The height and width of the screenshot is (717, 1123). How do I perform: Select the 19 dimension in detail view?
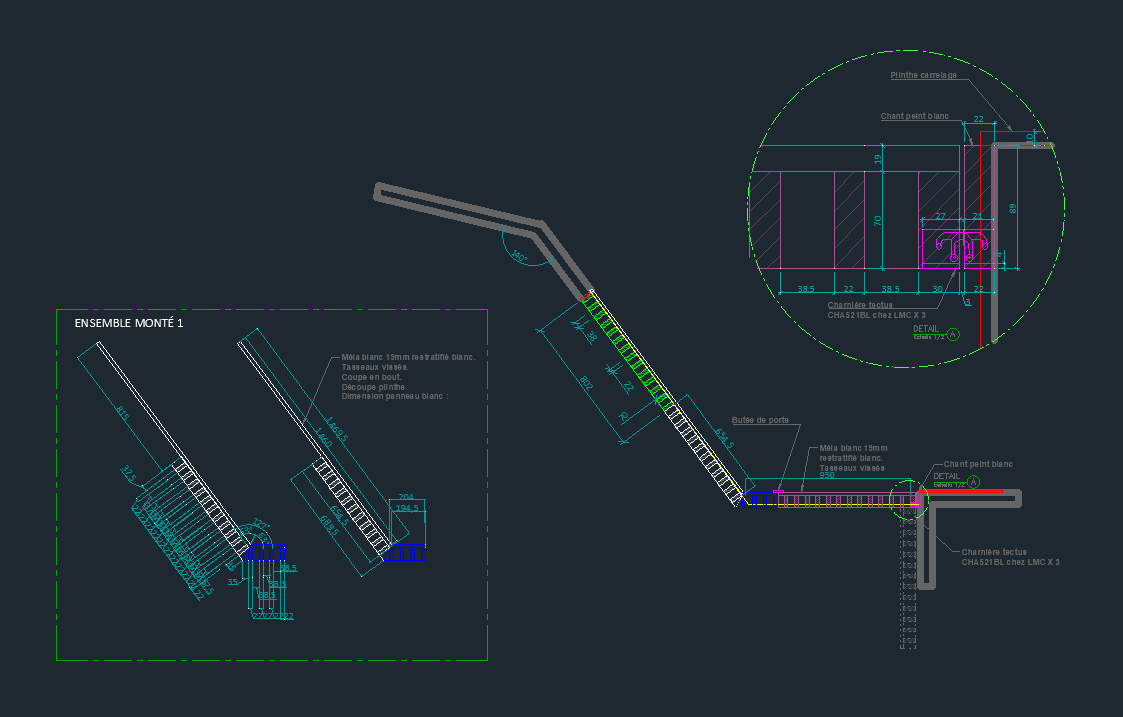[x=877, y=158]
